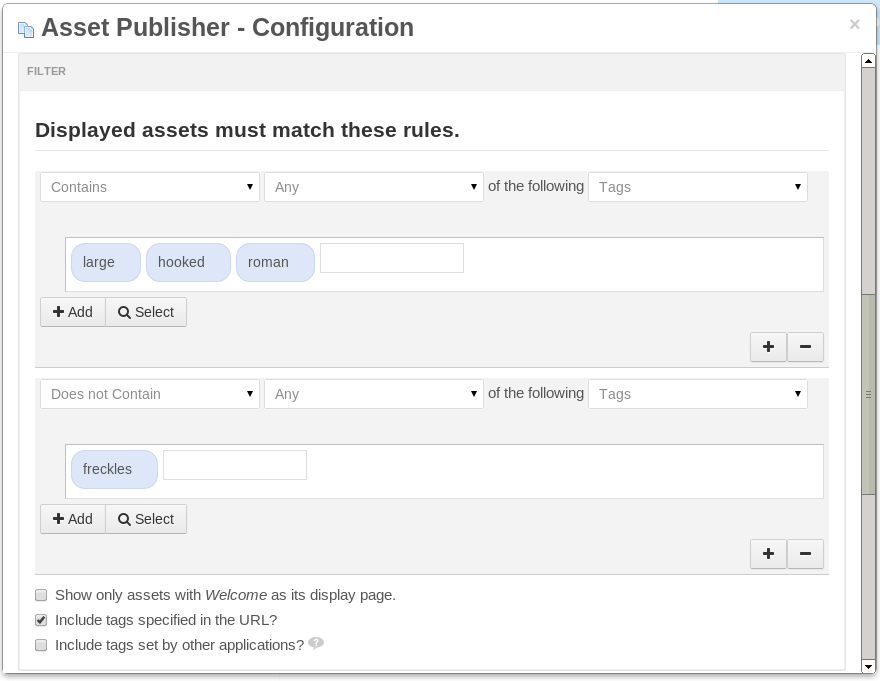Toggle Show only assets with Welcome display page
The image size is (880, 681).
point(41,595)
